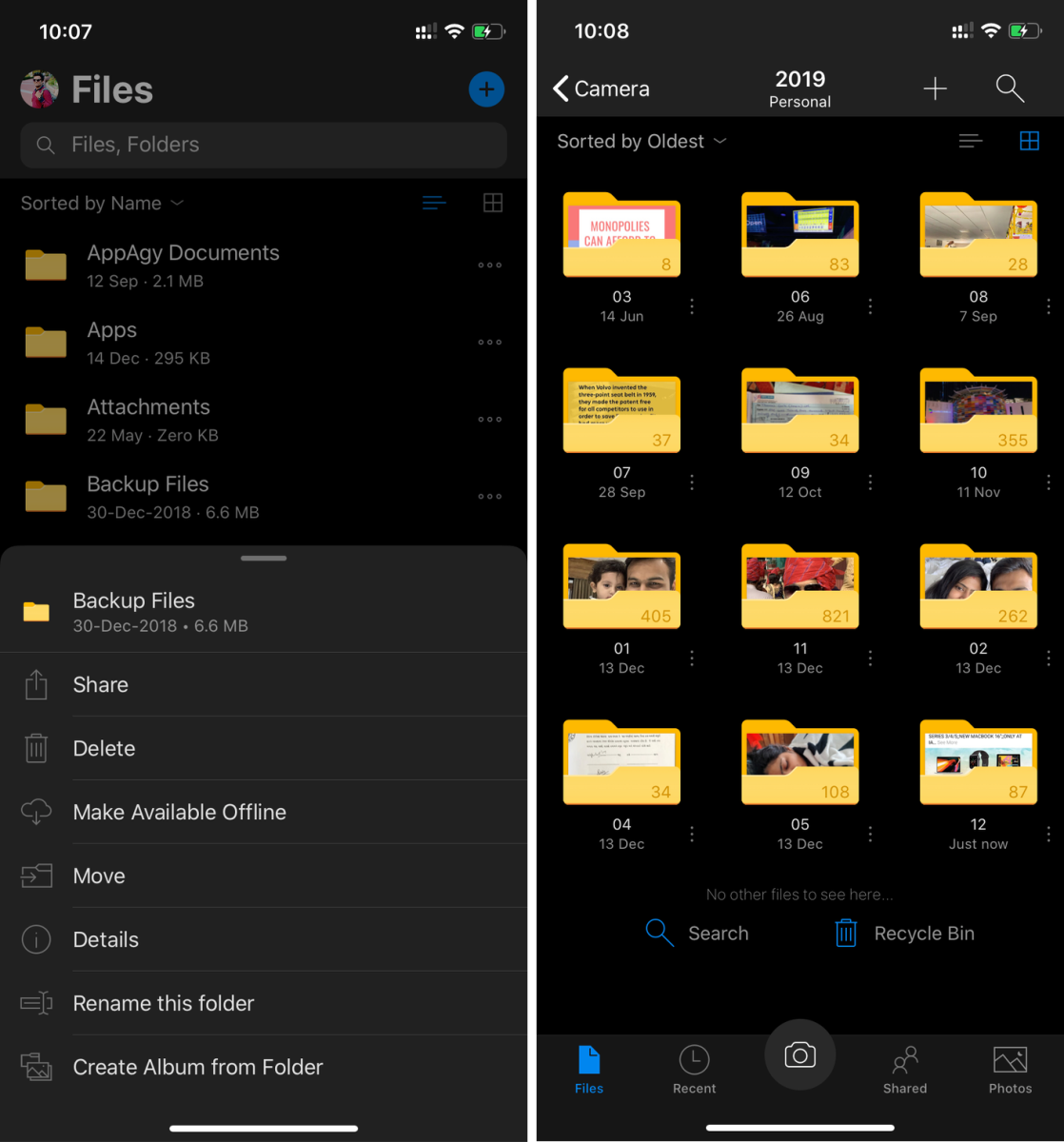Image resolution: width=1064 pixels, height=1142 pixels.
Task: Go back to Camera folder
Action: tap(601, 89)
